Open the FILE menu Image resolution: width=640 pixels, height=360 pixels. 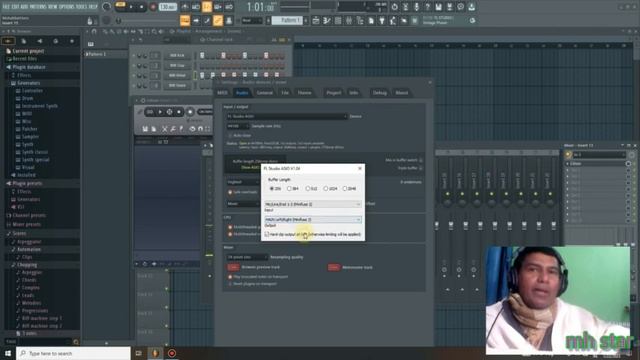(x=6, y=7)
